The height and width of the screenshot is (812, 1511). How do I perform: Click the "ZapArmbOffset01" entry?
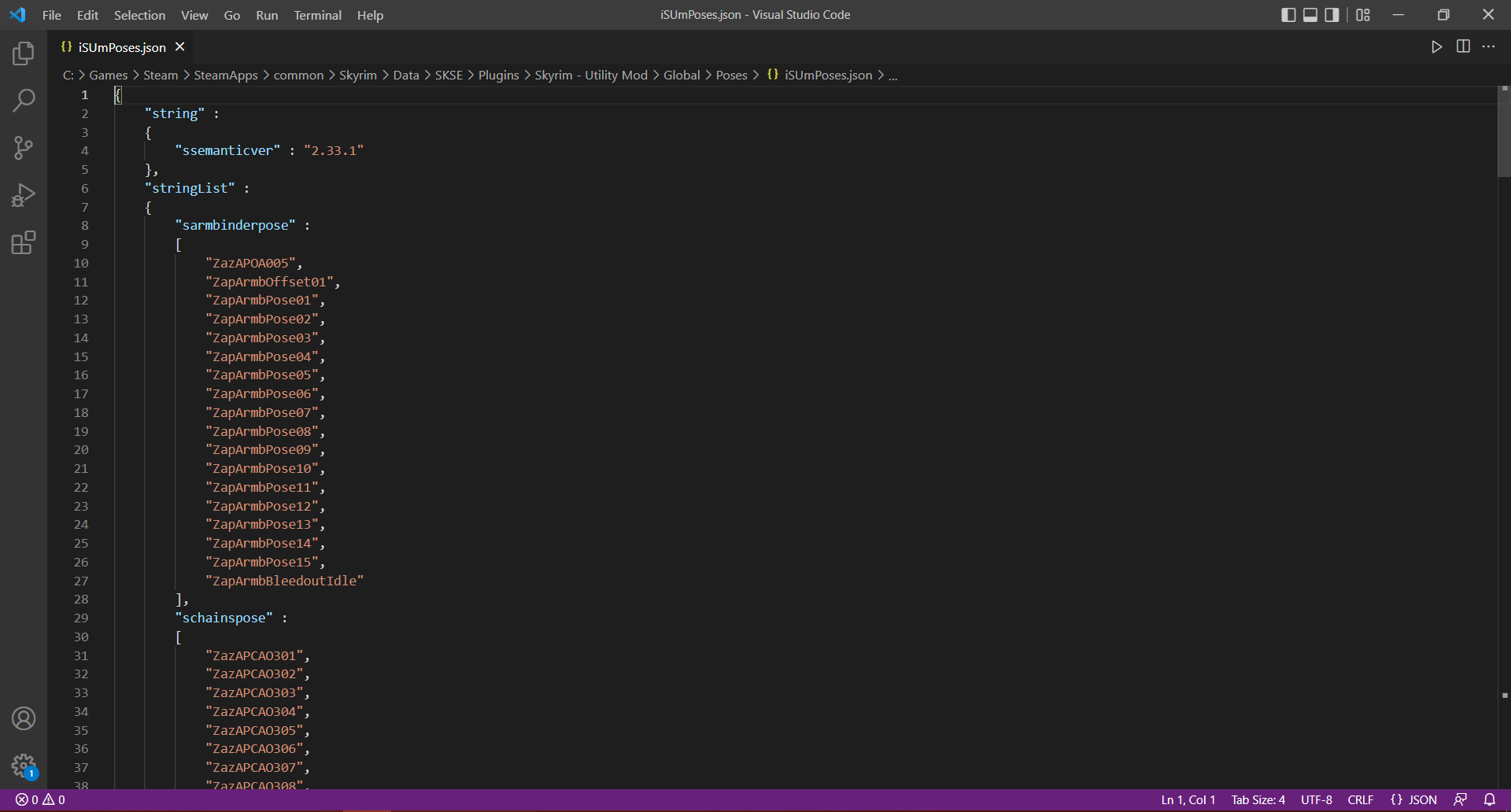269,282
